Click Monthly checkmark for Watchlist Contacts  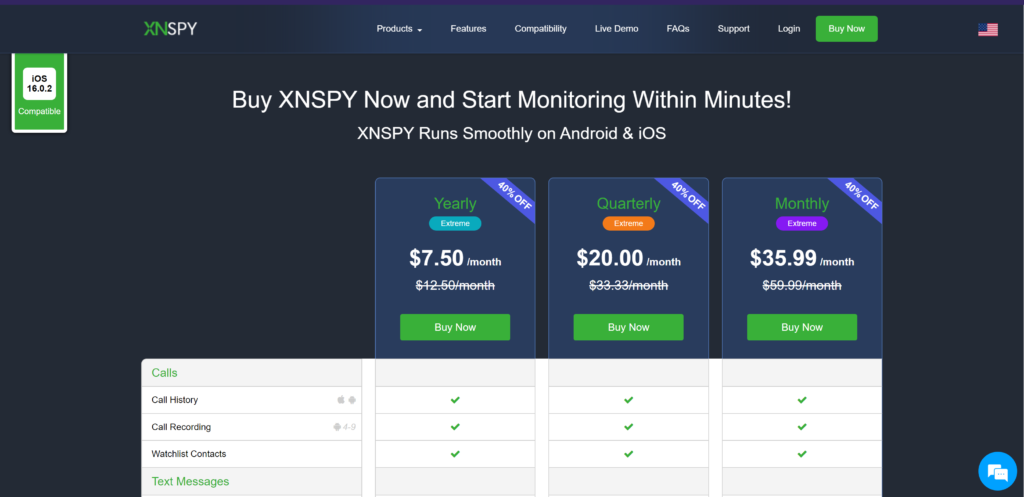802,454
